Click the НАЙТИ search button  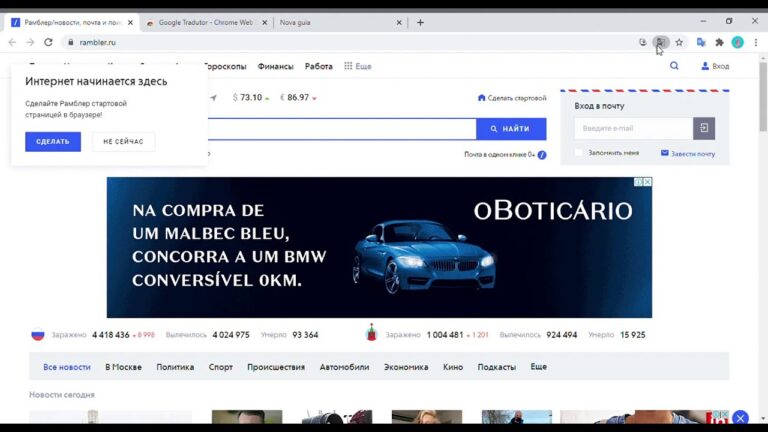pyautogui.click(x=511, y=129)
